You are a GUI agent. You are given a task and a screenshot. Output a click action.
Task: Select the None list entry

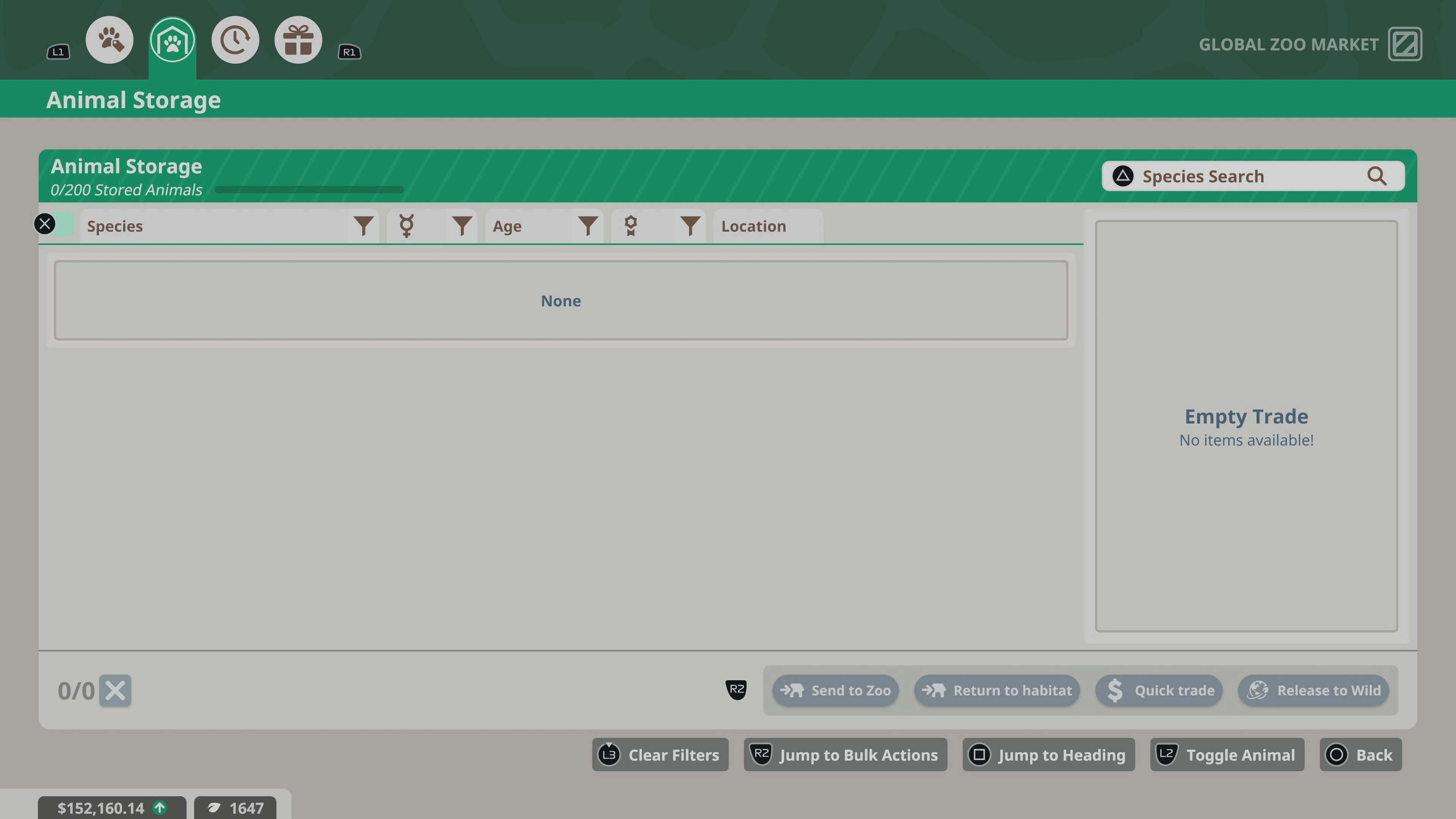coord(561,301)
